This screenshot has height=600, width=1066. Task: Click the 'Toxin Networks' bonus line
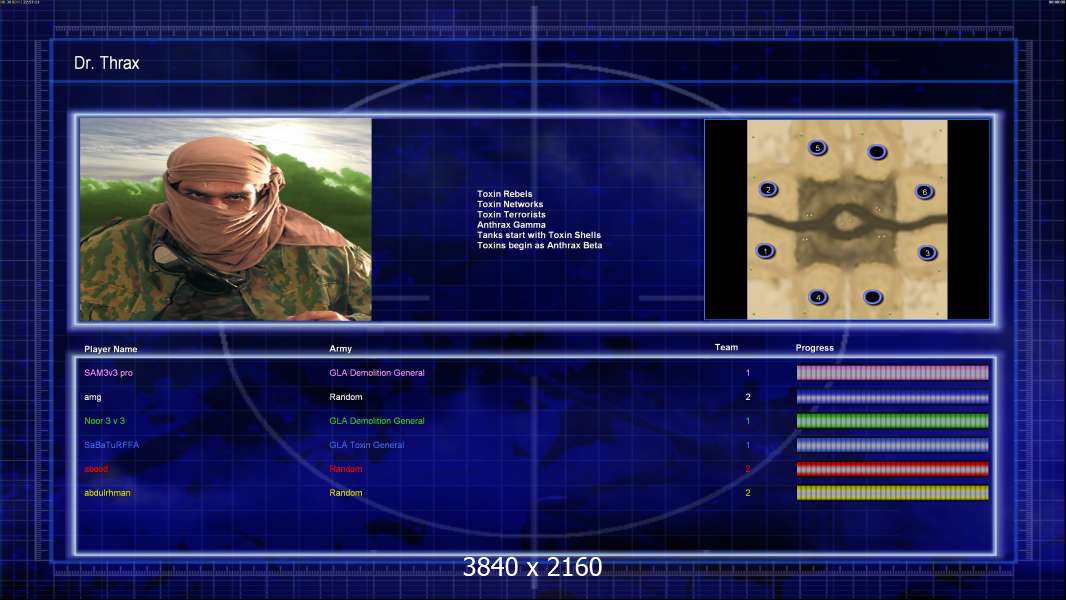pos(510,204)
